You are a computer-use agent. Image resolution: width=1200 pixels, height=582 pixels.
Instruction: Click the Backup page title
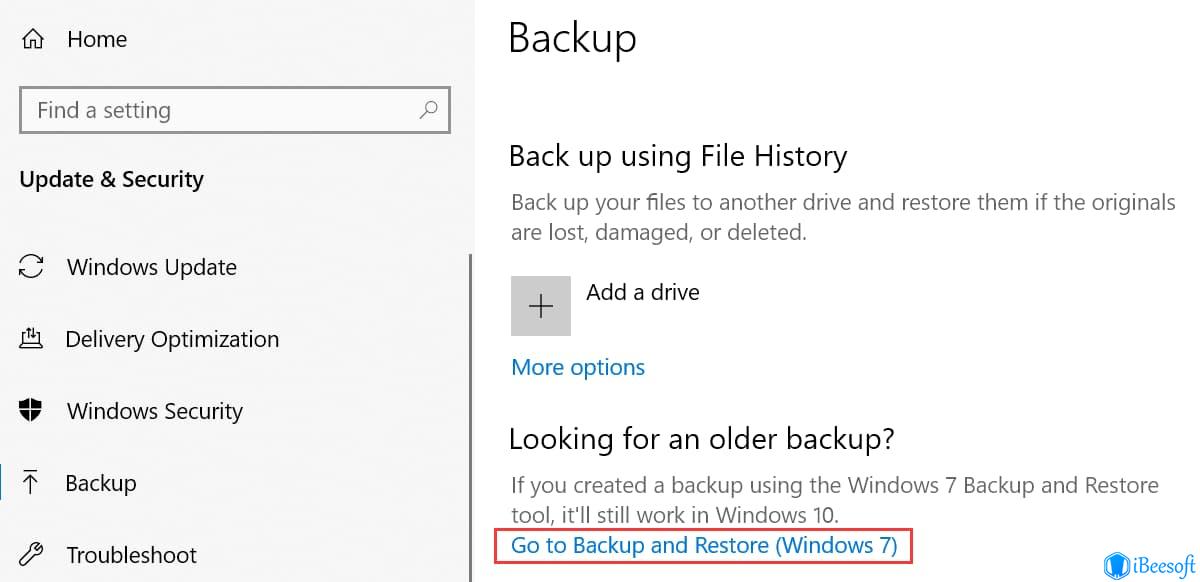tap(573, 38)
